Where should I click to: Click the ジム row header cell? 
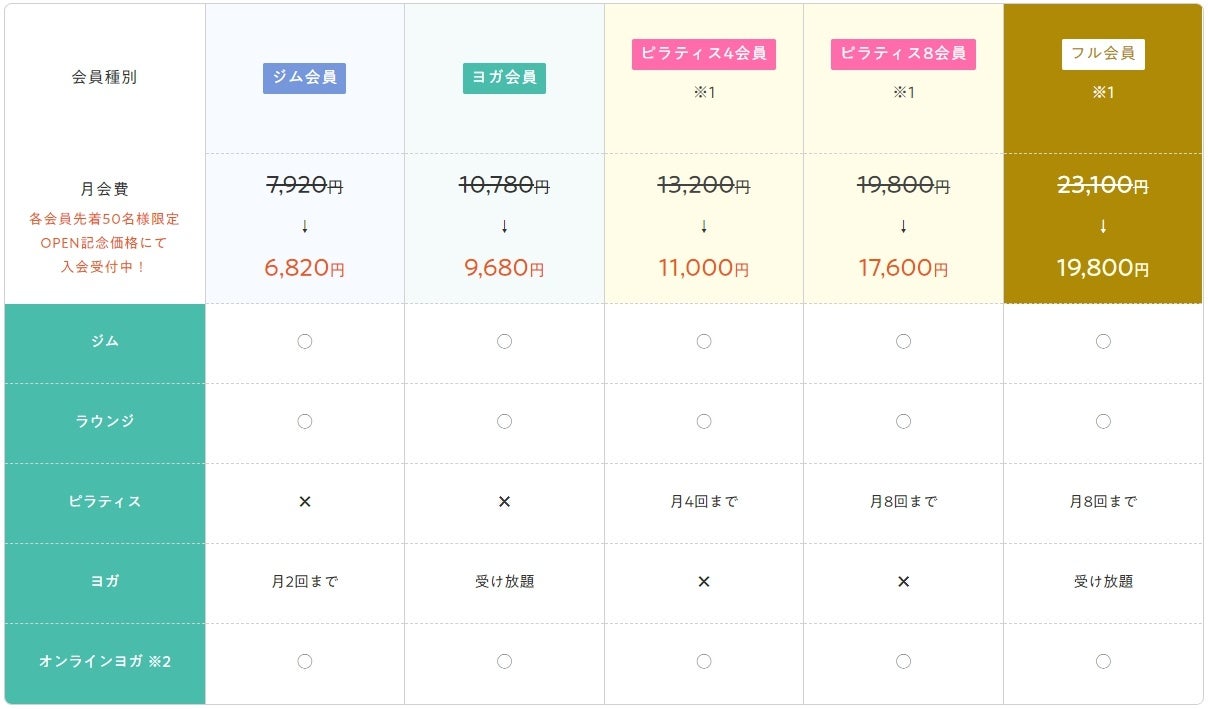[105, 342]
